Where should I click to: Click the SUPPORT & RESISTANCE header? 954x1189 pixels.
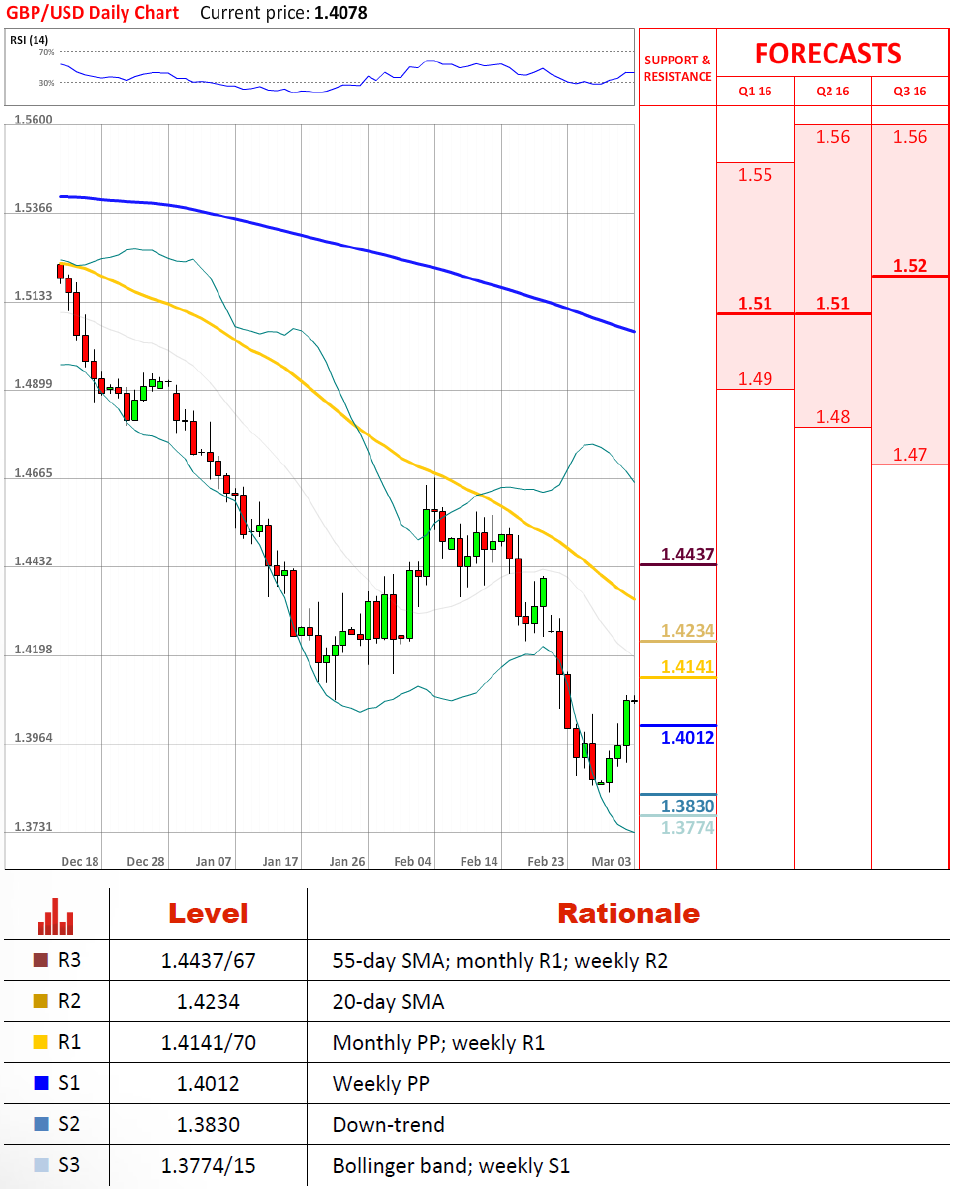tap(677, 68)
